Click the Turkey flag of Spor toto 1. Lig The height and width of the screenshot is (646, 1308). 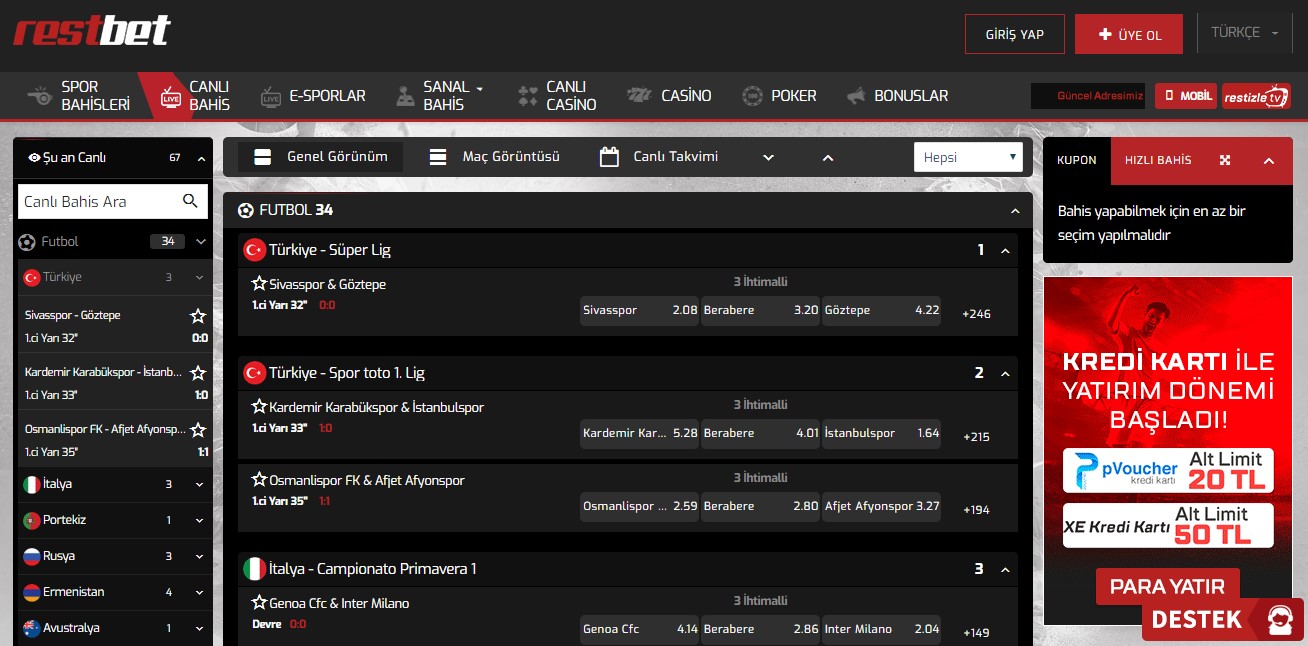pyautogui.click(x=254, y=373)
